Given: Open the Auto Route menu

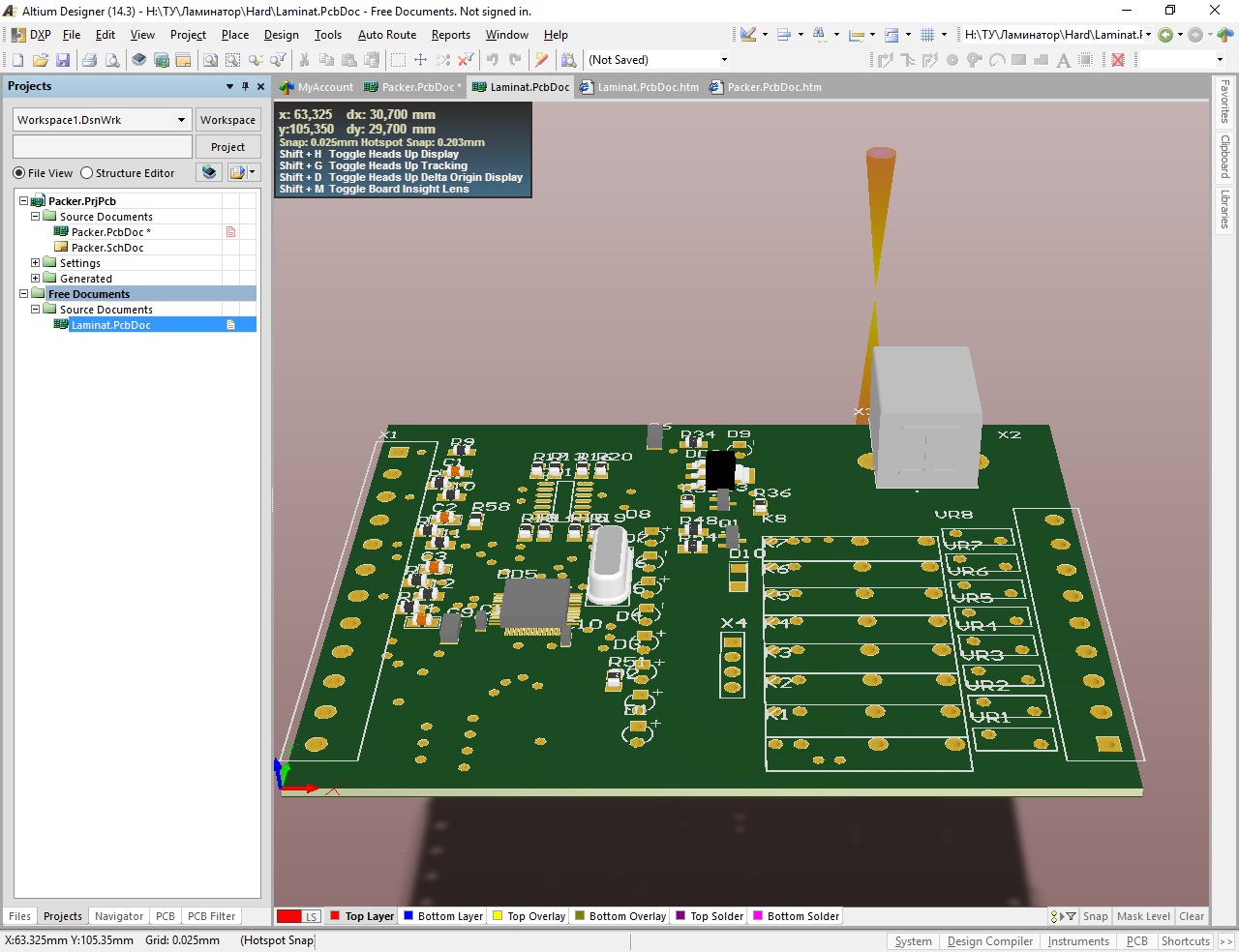Looking at the screenshot, I should click(386, 35).
